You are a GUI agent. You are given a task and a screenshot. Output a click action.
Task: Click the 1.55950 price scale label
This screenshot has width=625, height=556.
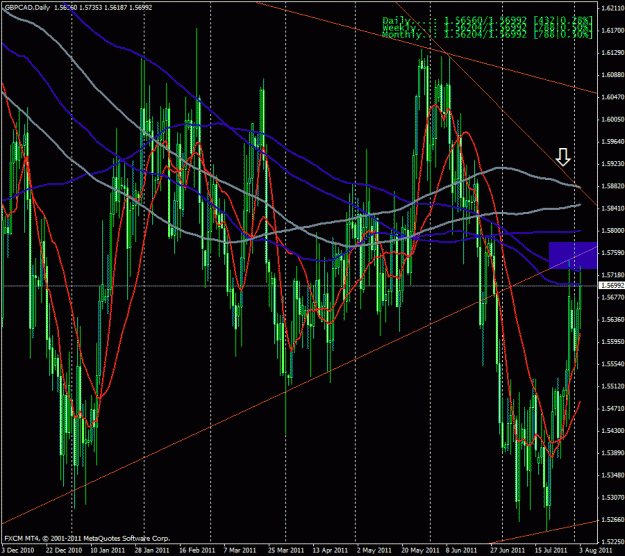click(613, 342)
